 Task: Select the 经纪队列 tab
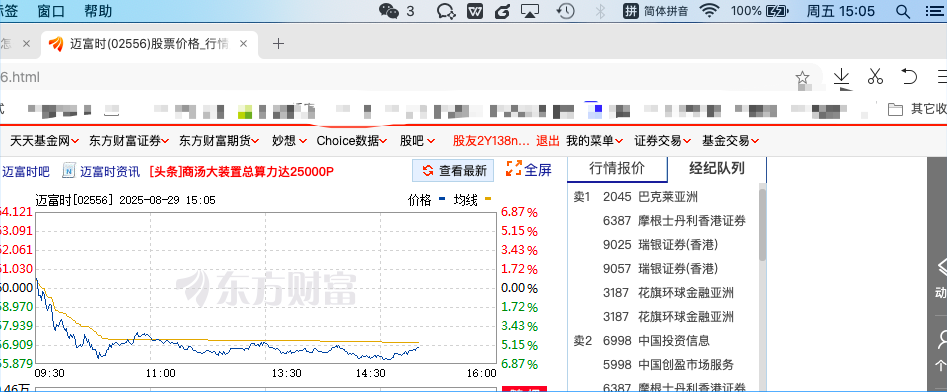point(717,169)
